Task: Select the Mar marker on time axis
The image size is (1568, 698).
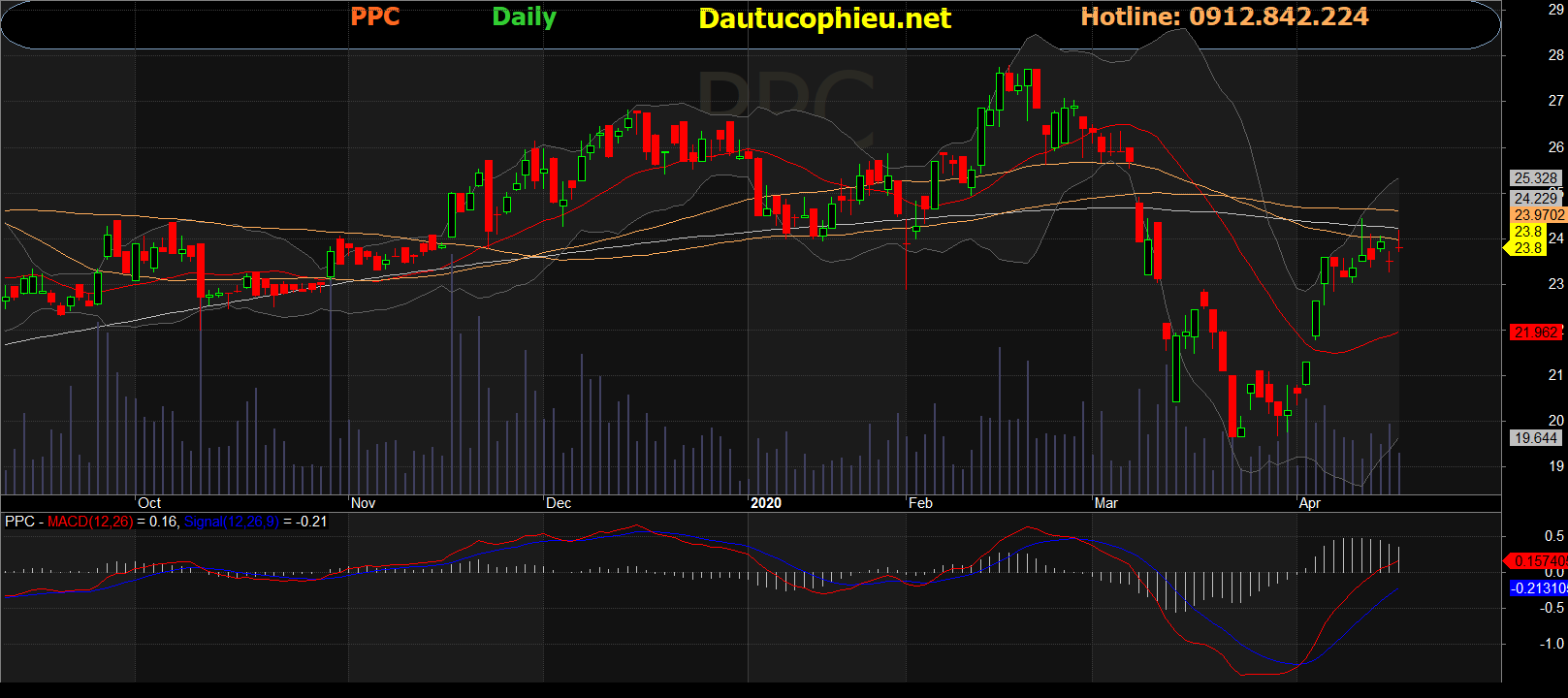Action: (1105, 503)
